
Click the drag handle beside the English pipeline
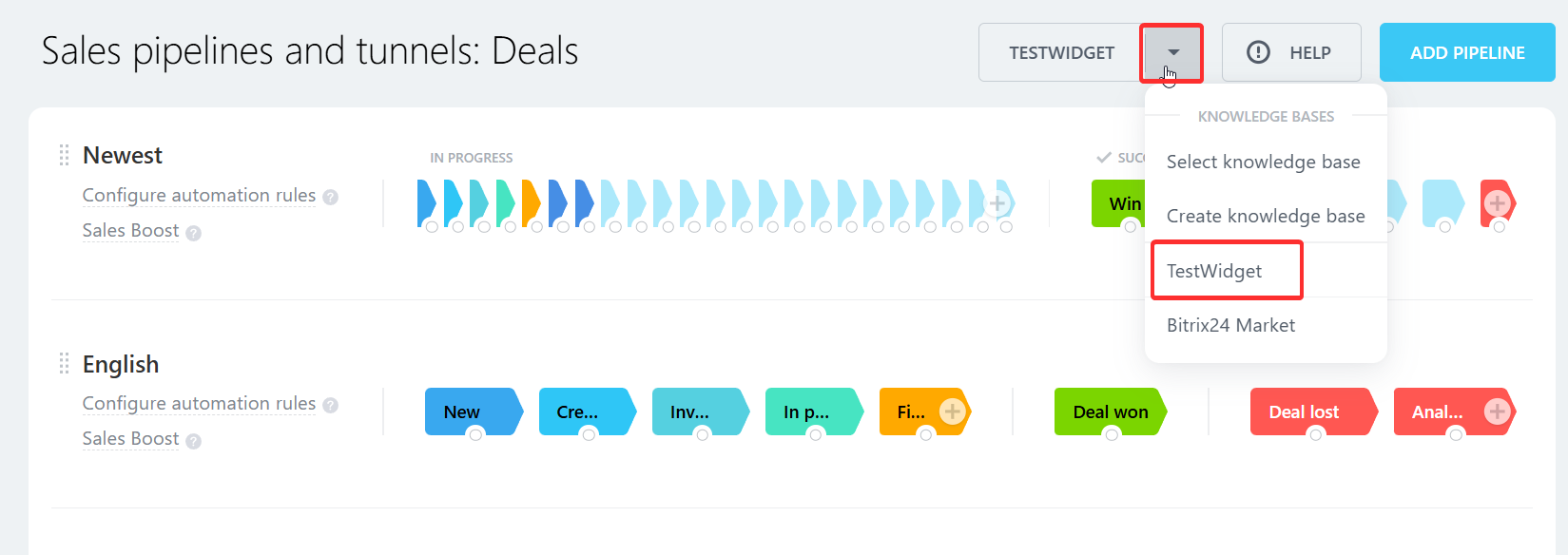coord(65,362)
